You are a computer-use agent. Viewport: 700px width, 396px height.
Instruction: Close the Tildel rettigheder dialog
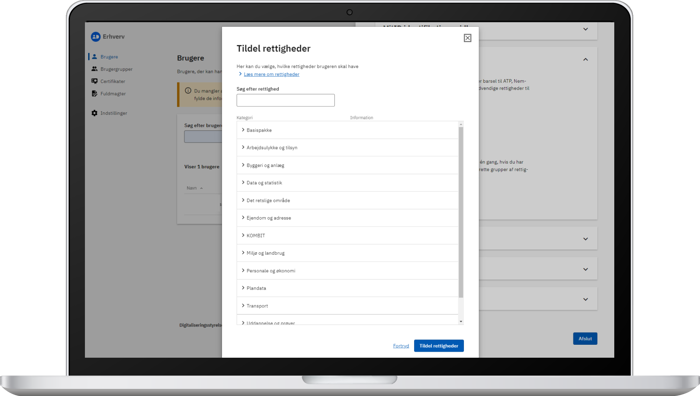(467, 38)
